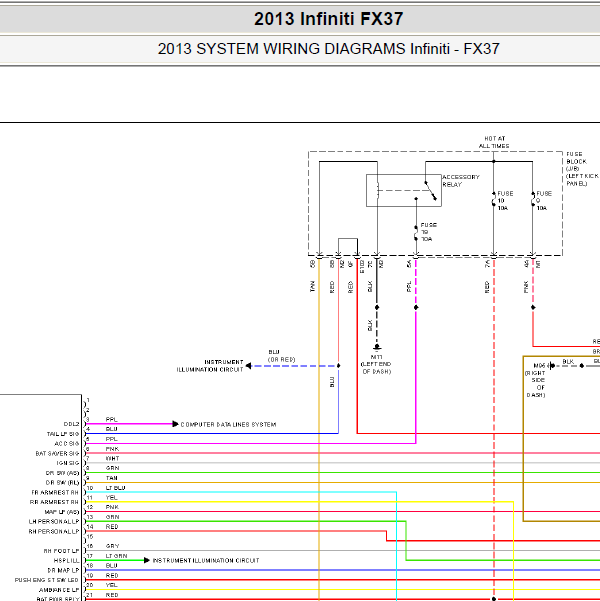Image resolution: width=600 pixels, height=601 pixels.
Task: Click the "FR ARMREST RH" pin label
Action: pos(55,493)
